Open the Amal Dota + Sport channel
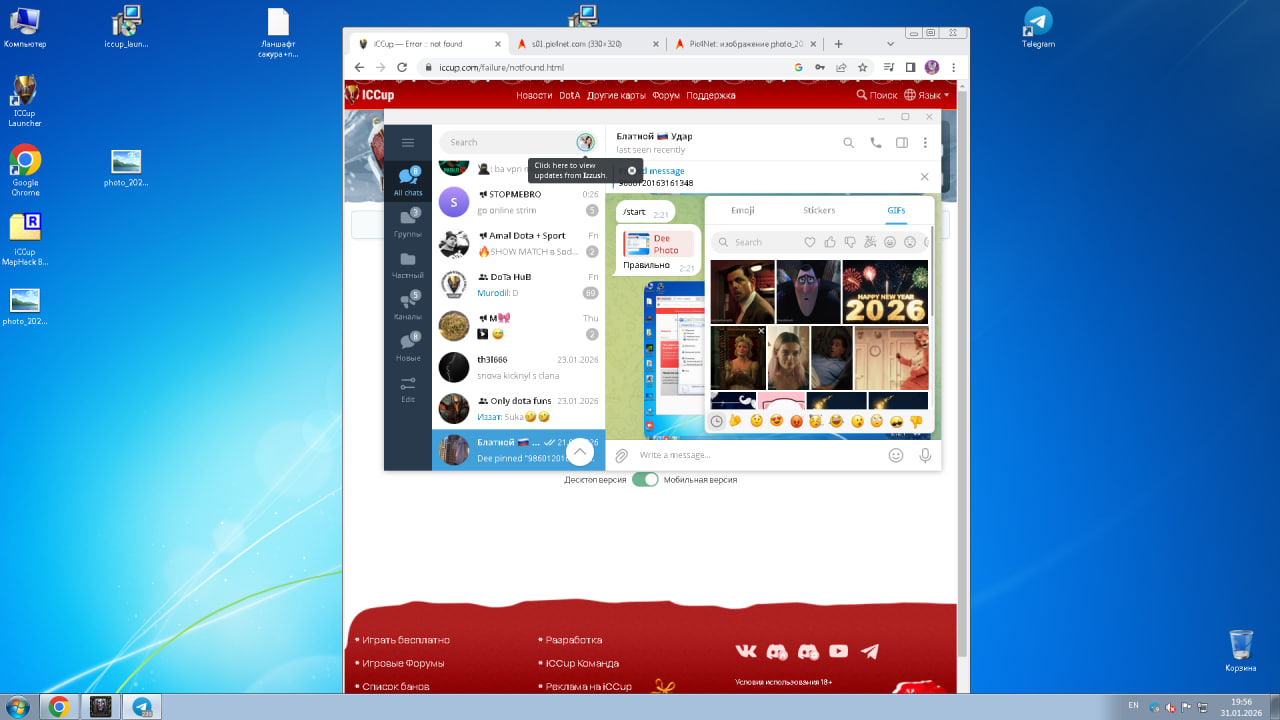Image resolution: width=1280 pixels, height=720 pixels. coord(519,243)
